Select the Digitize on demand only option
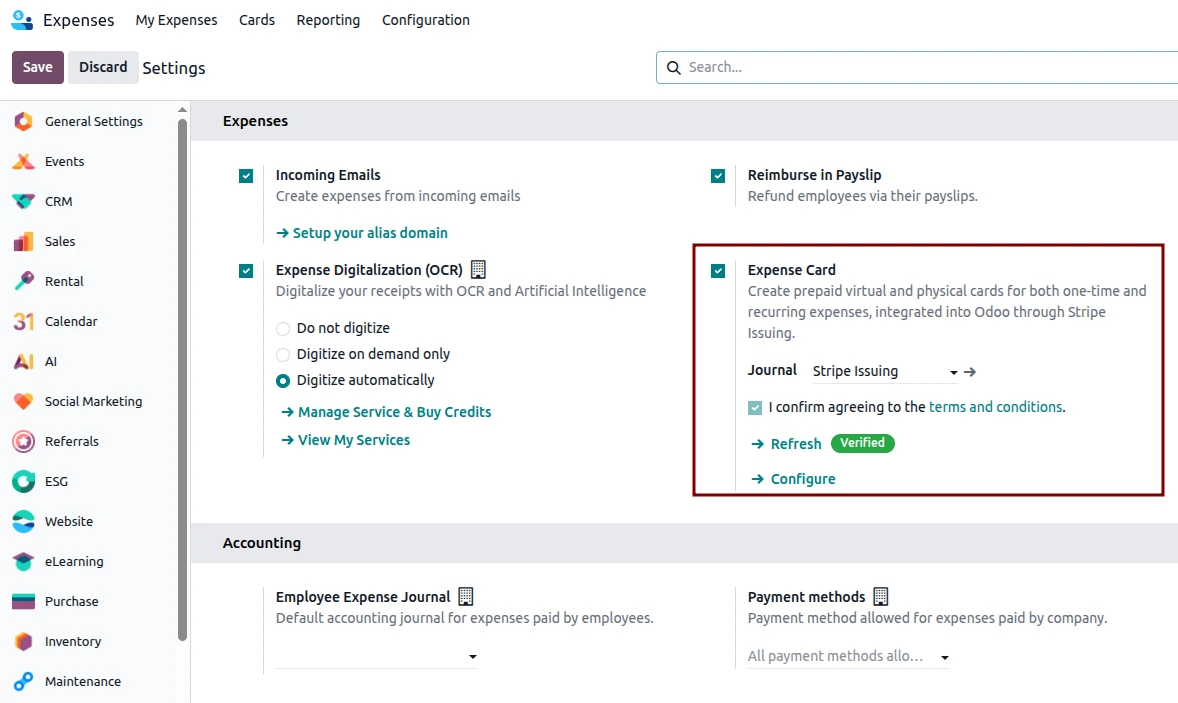 281,354
